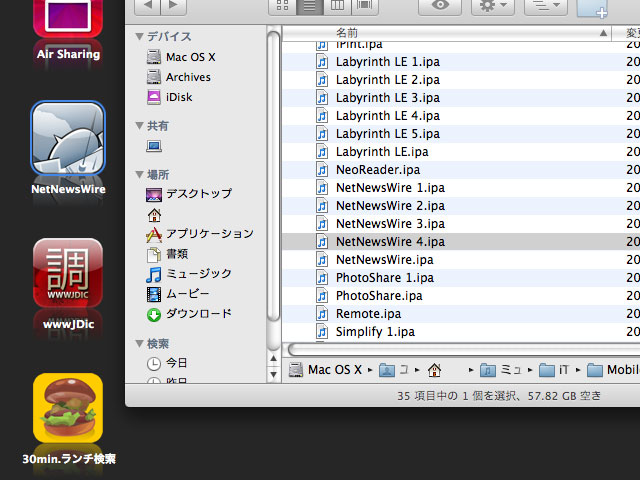Go forward with the Finder forward arrow
The width and height of the screenshot is (640, 480).
(174, 6)
